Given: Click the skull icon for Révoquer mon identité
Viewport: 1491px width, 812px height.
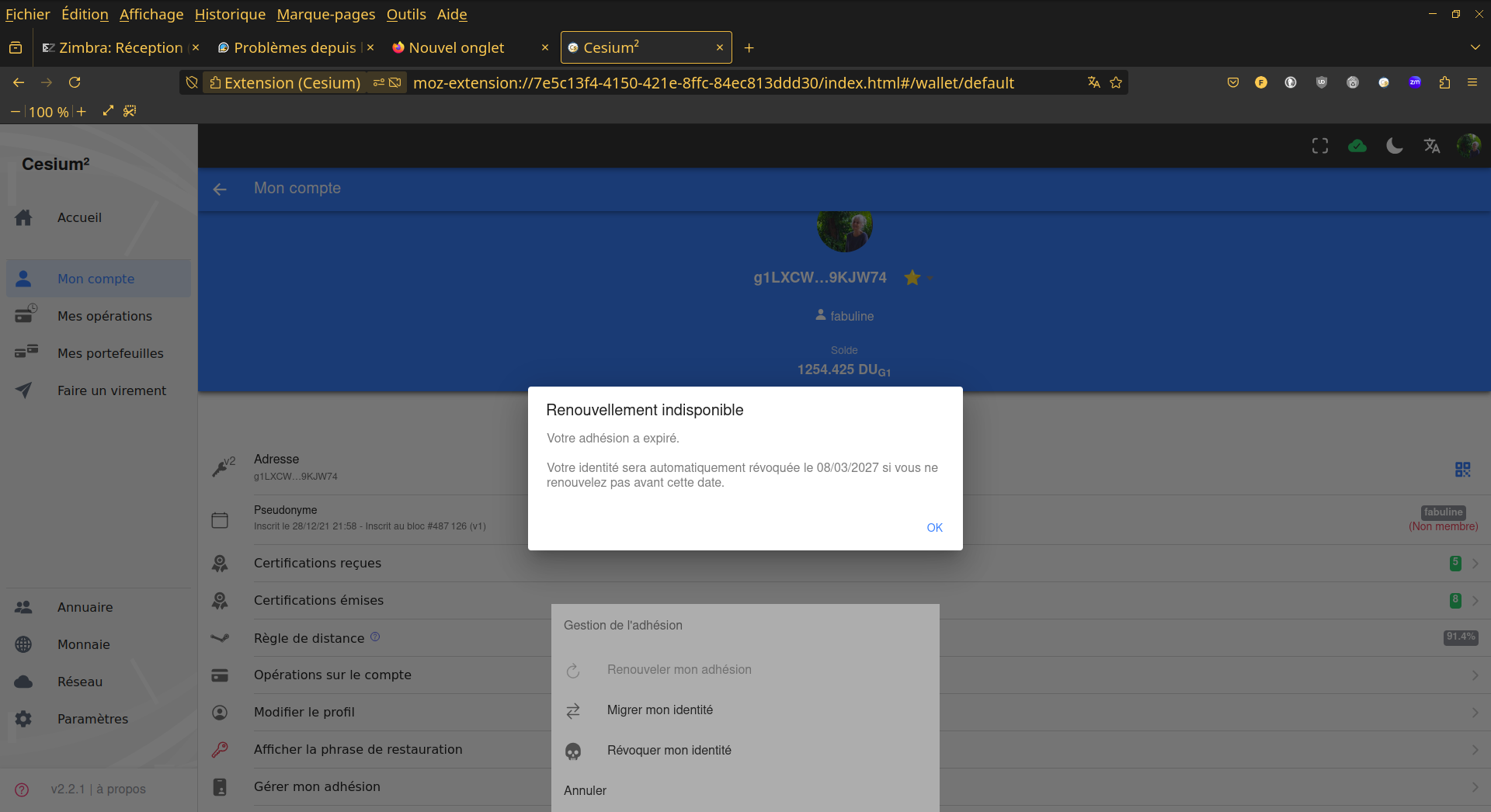Looking at the screenshot, I should click(x=573, y=751).
